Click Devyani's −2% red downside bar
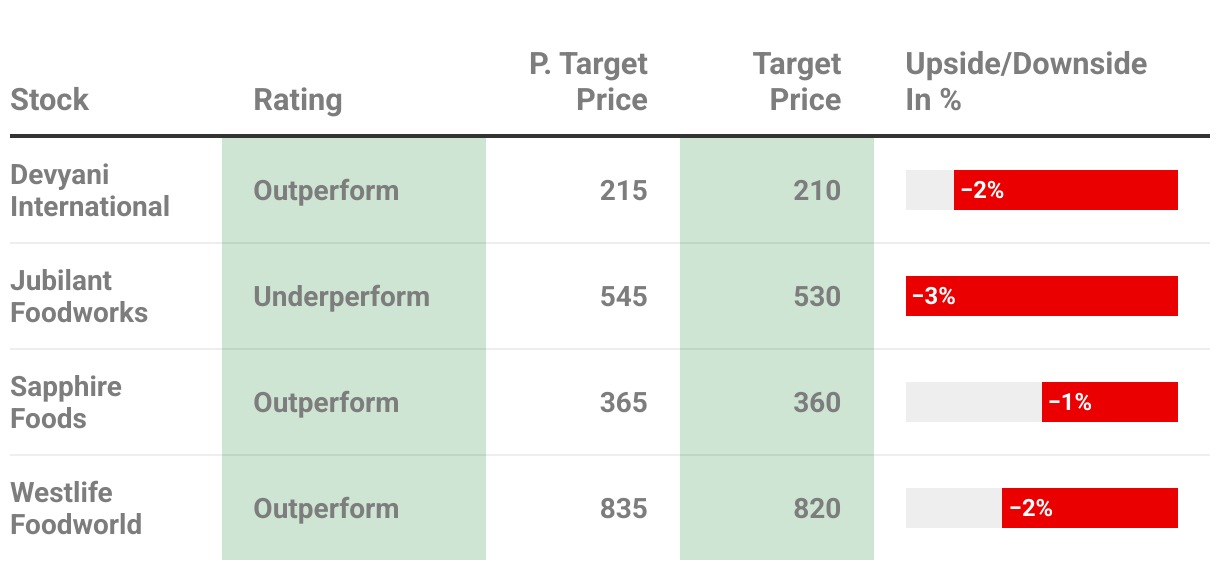Viewport: 1220px width, 570px height. tap(1065, 190)
